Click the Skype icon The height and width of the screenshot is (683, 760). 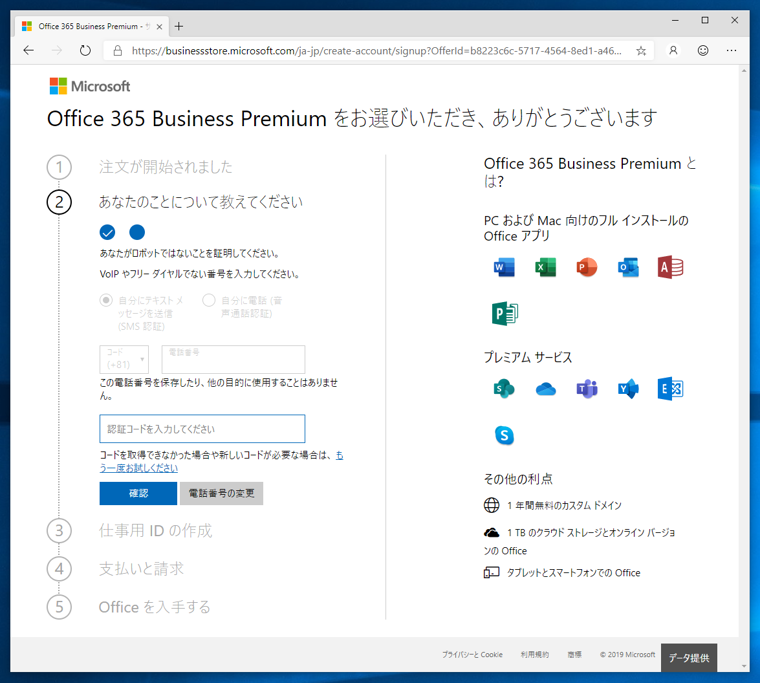[x=504, y=435]
